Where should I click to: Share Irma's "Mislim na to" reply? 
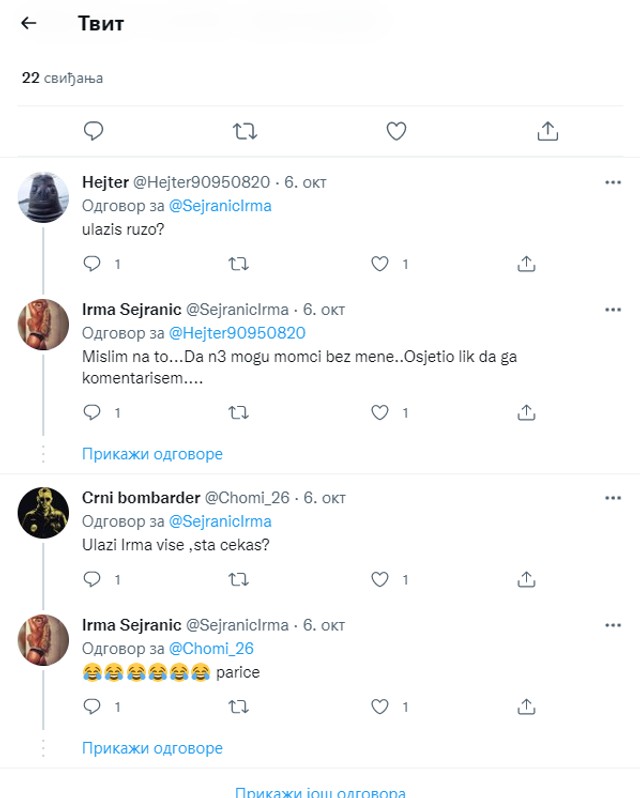tap(527, 412)
